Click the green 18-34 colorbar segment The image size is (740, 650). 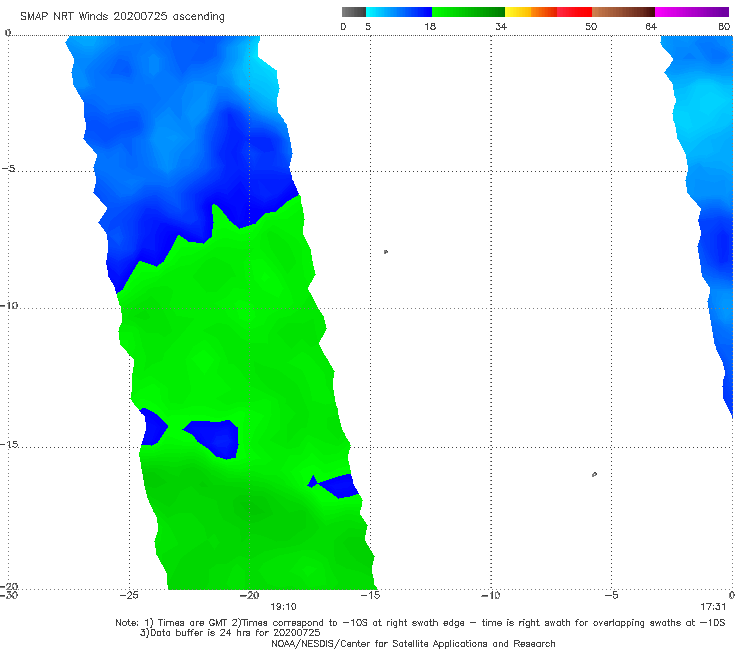(469, 12)
